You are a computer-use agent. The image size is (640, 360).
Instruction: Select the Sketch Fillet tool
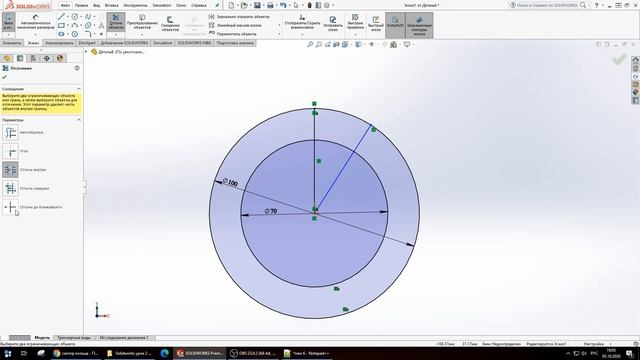click(88, 34)
